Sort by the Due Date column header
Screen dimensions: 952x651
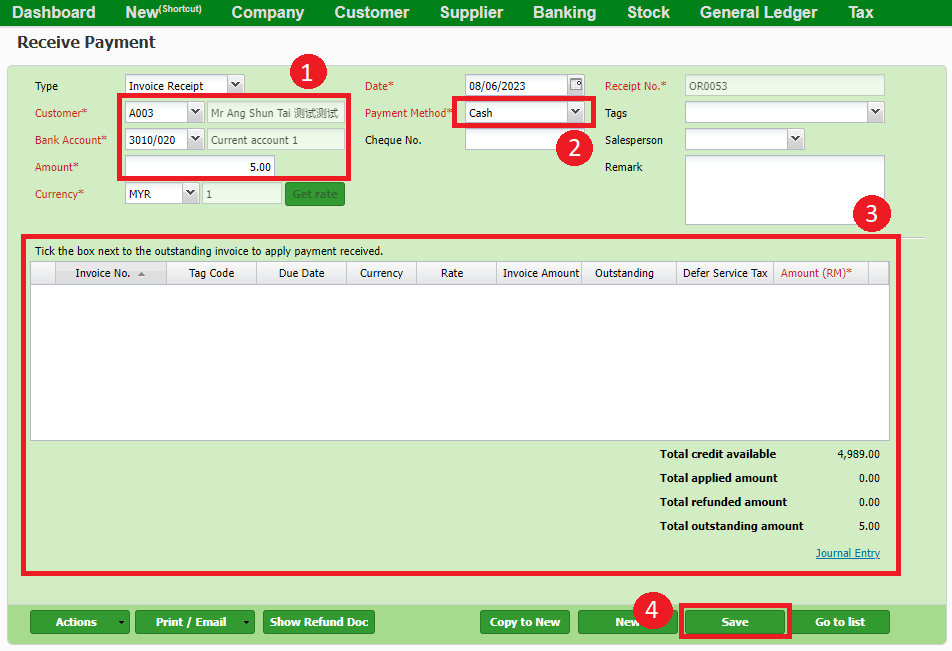(x=301, y=273)
